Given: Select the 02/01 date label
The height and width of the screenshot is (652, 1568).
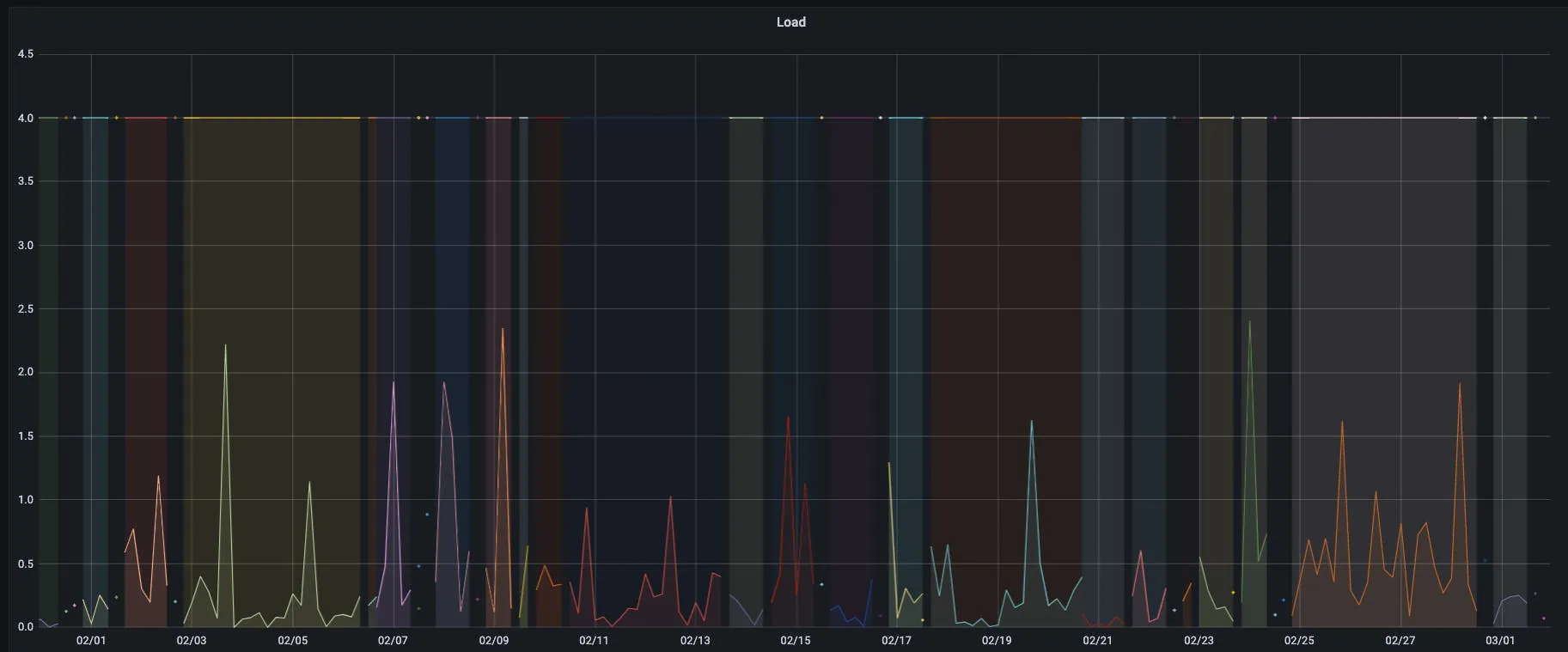Looking at the screenshot, I should (x=91, y=641).
